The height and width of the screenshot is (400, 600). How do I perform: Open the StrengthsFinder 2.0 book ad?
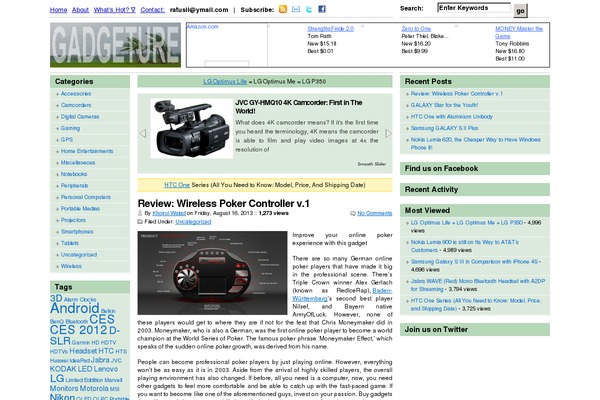pyautogui.click(x=331, y=29)
